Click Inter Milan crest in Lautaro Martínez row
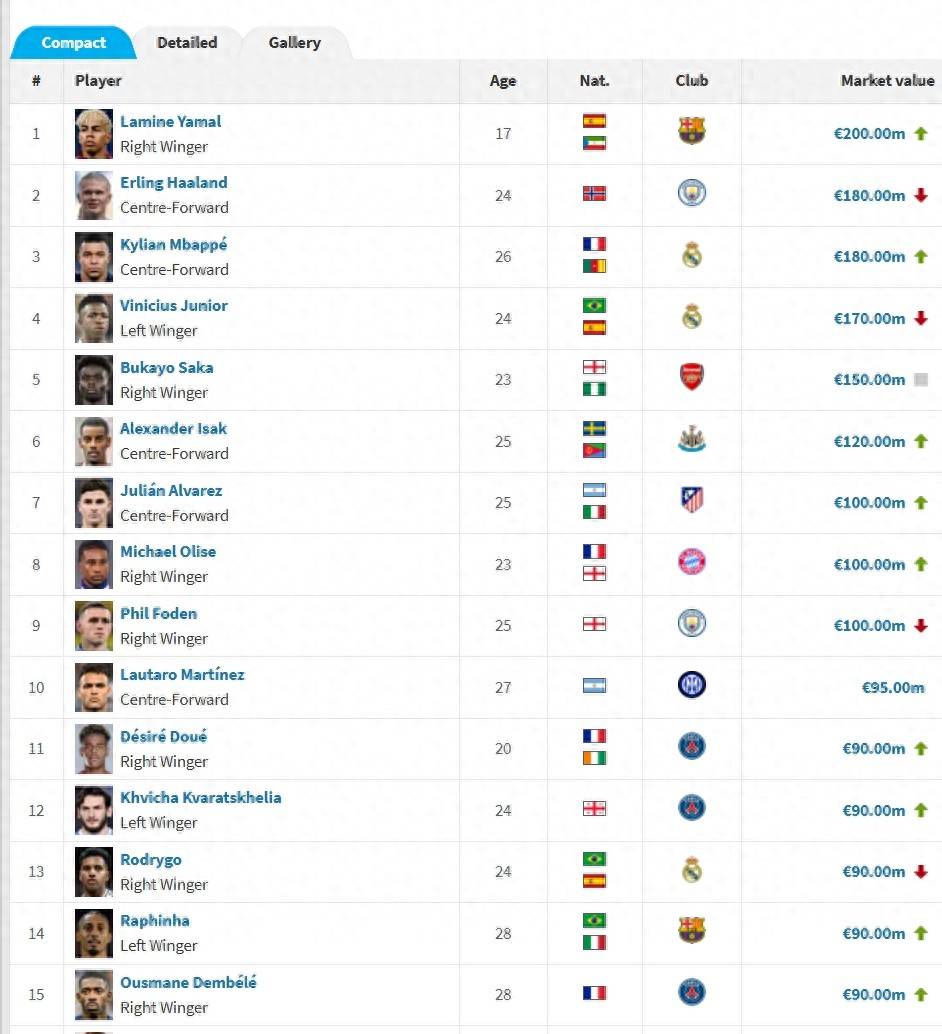The width and height of the screenshot is (942, 1034). click(691, 686)
